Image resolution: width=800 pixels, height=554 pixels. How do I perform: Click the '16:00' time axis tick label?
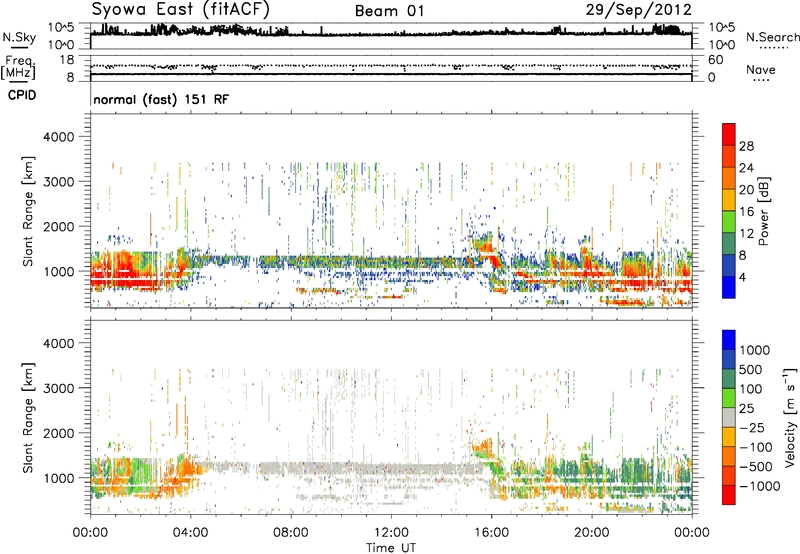491,533
